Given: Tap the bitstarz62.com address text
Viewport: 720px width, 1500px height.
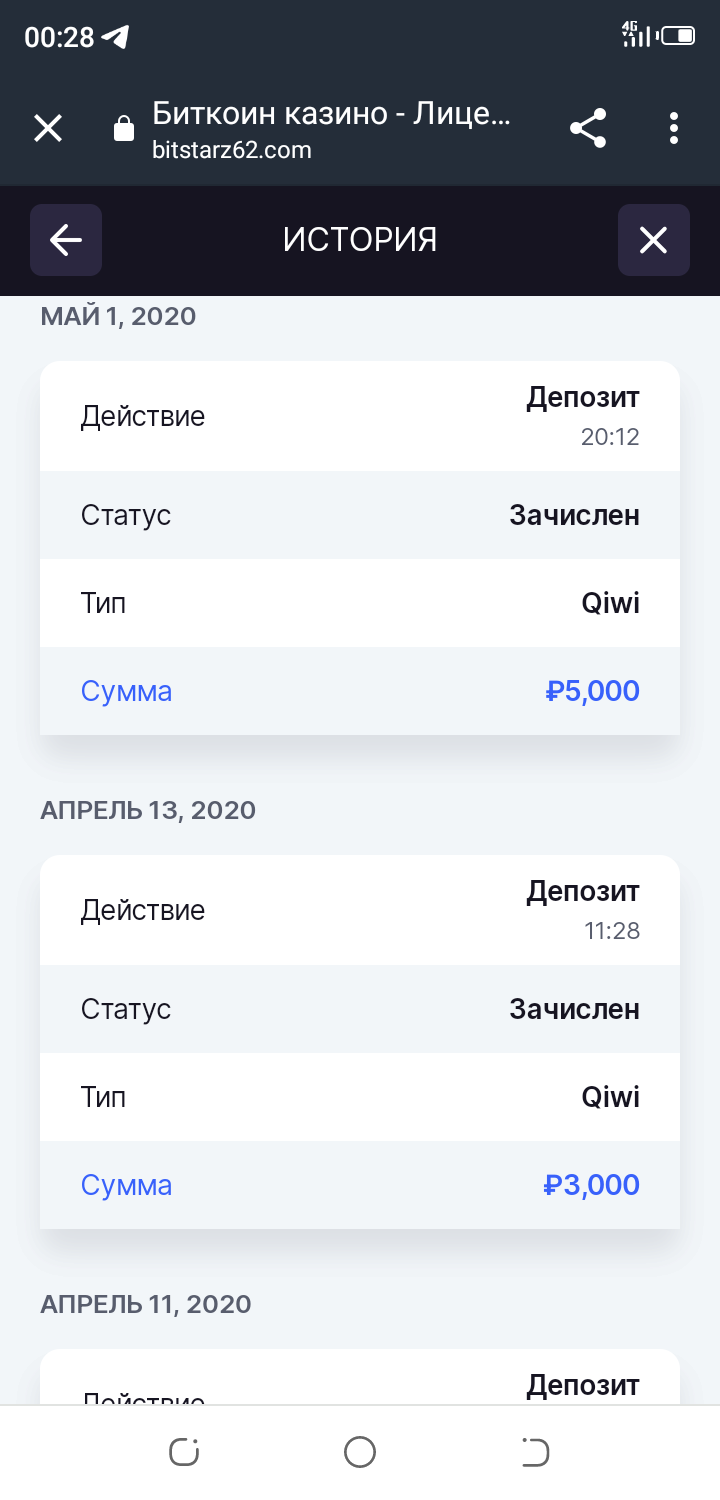Looking at the screenshot, I should click(232, 151).
